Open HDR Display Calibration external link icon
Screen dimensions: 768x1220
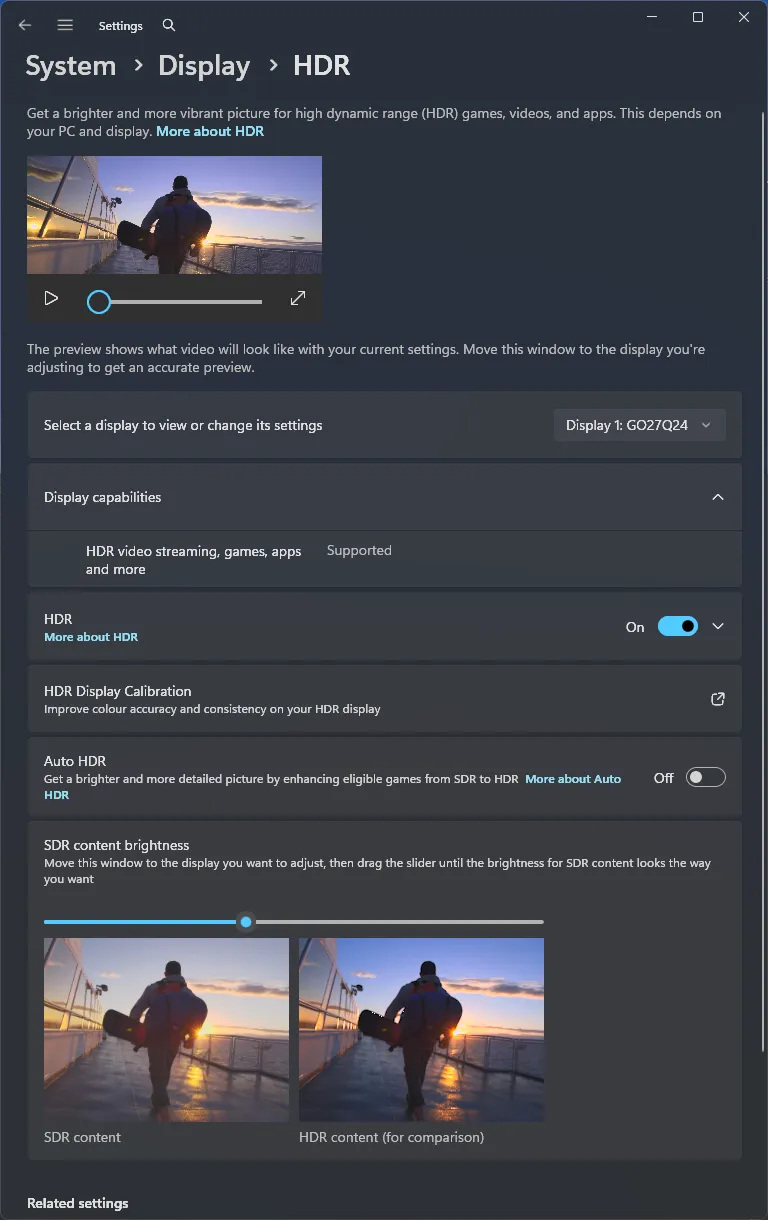[x=717, y=699]
